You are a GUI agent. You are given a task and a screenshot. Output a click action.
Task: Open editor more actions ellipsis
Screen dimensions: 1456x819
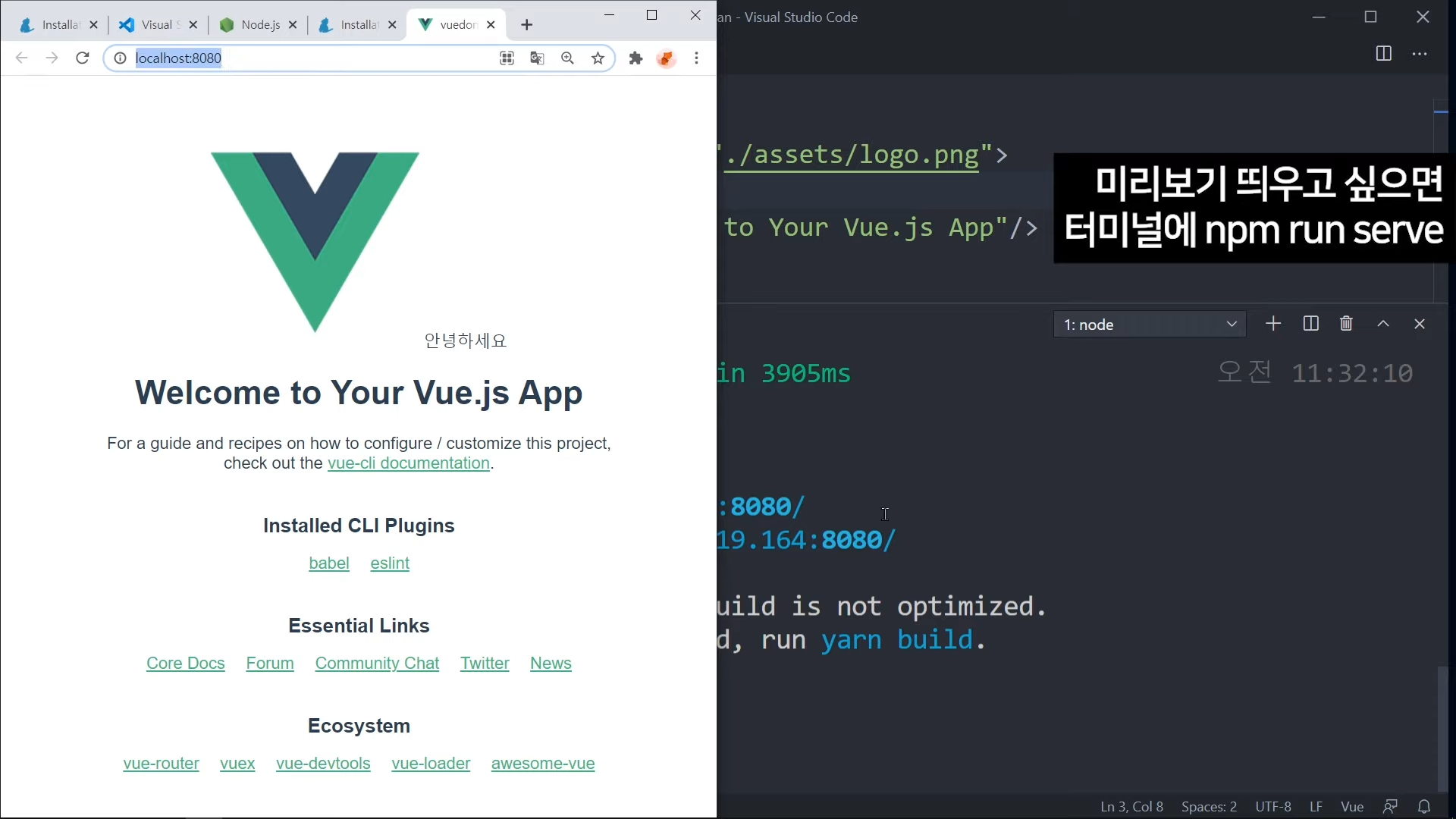coord(1420,54)
